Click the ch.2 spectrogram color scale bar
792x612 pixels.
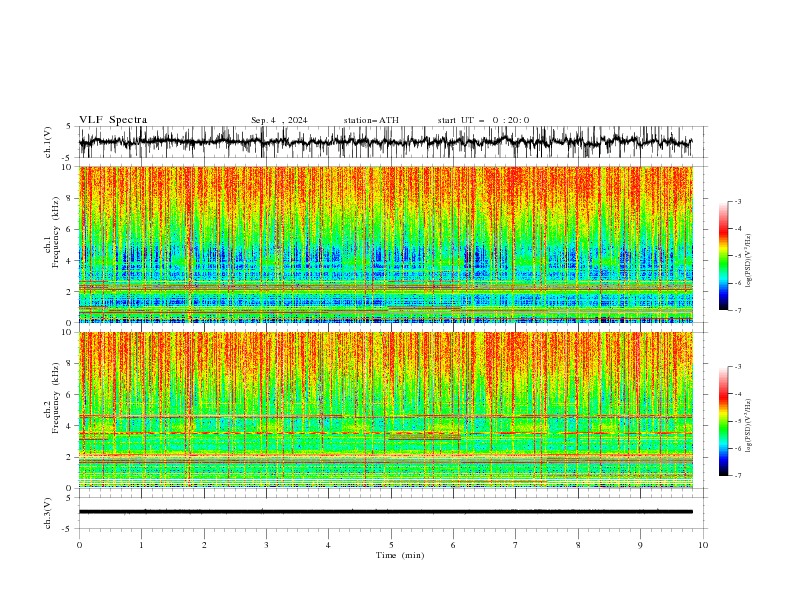pos(723,421)
